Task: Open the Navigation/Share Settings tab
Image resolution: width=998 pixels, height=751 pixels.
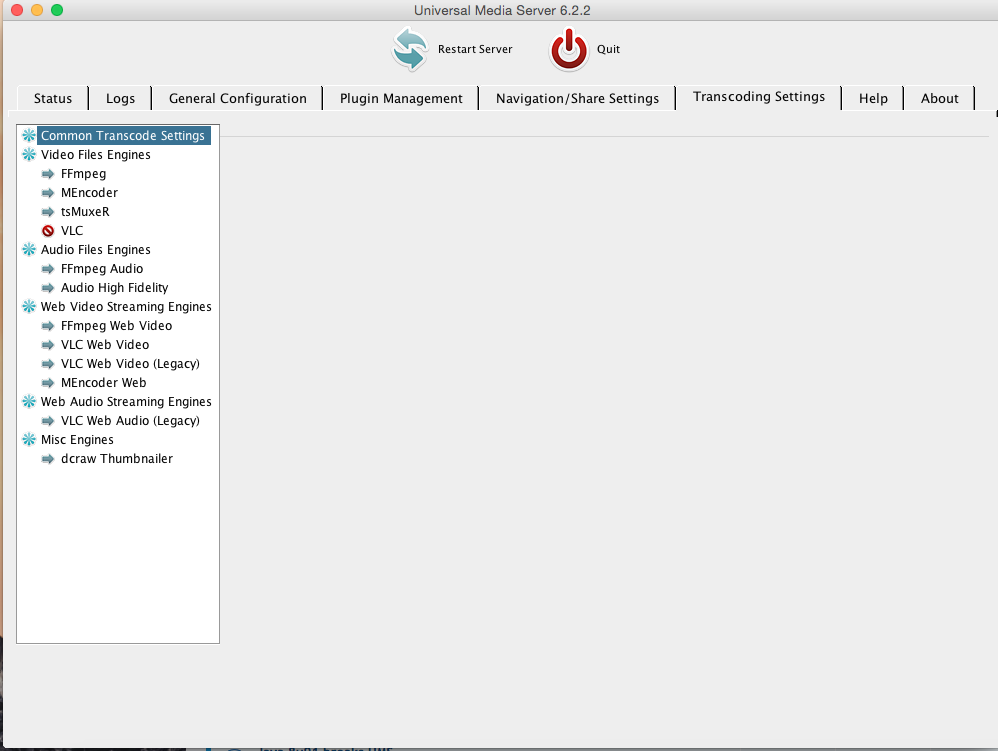Action: click(x=577, y=98)
